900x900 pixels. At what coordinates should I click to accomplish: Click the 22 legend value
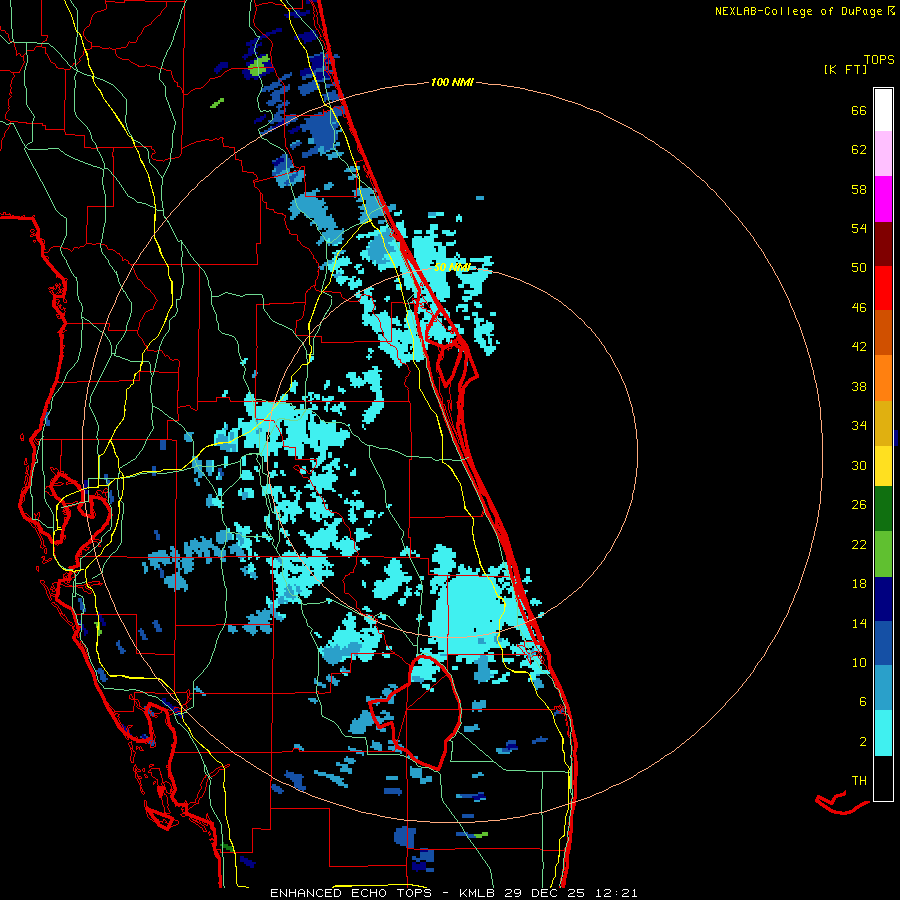(859, 544)
